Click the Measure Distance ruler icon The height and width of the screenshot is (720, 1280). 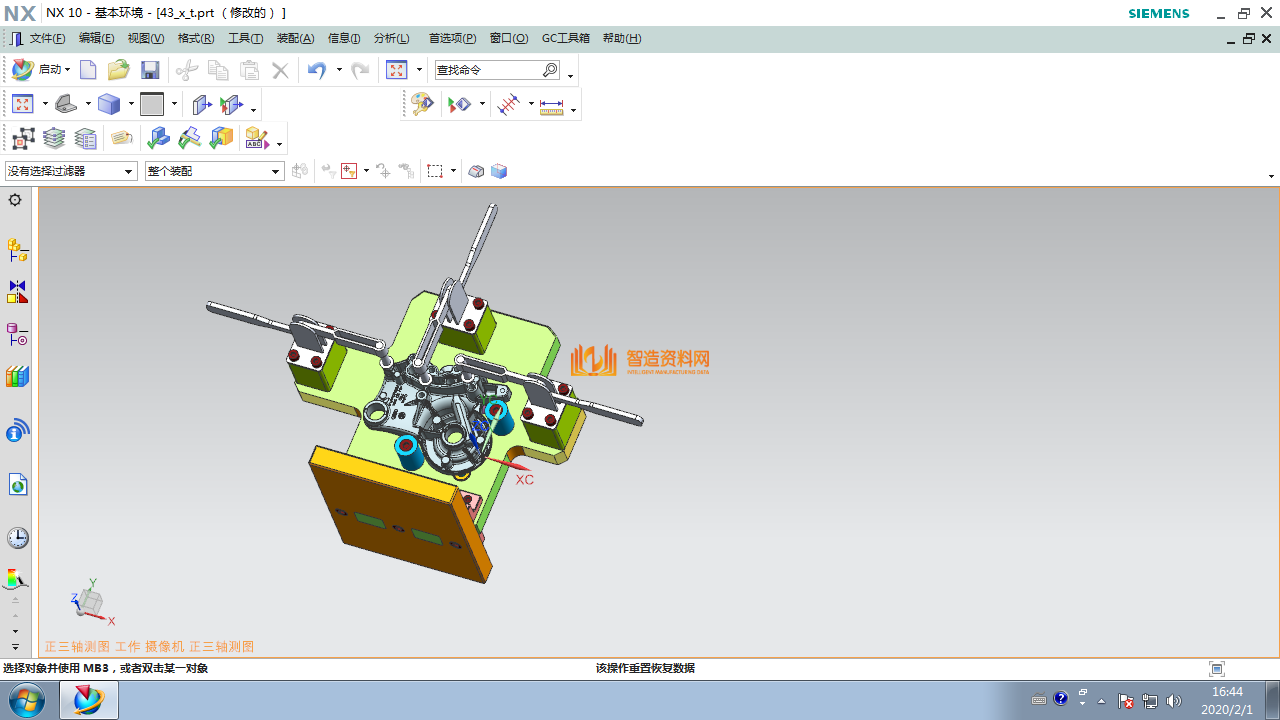tap(551, 105)
